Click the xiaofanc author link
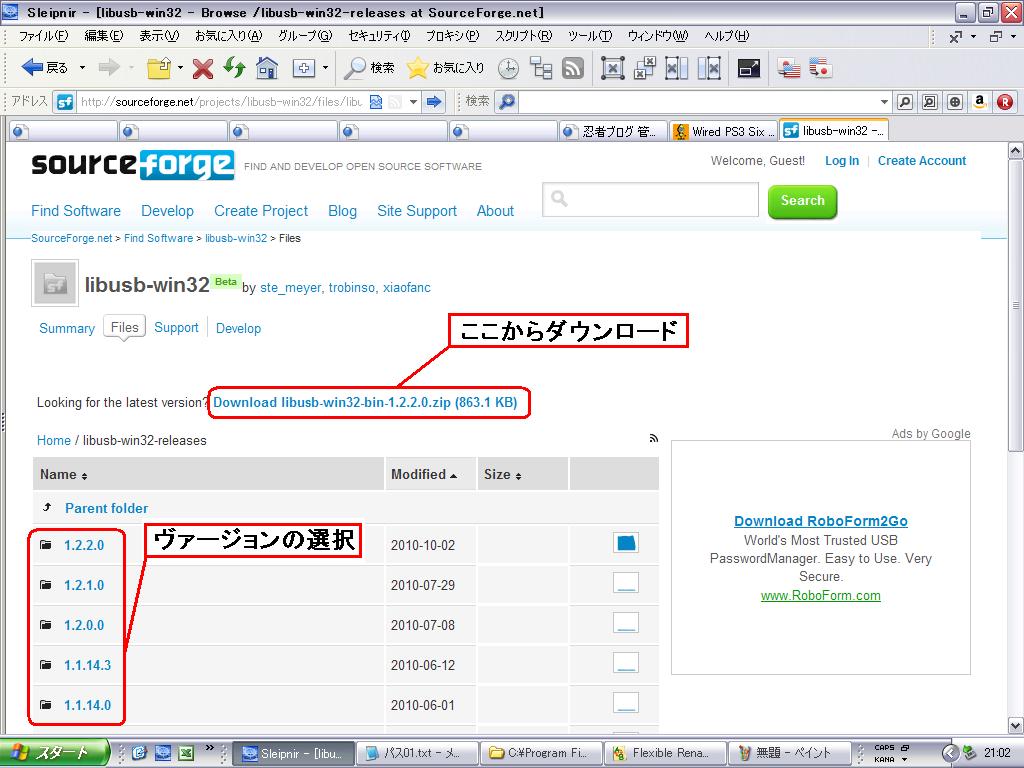The height and width of the screenshot is (768, 1024). (x=406, y=287)
